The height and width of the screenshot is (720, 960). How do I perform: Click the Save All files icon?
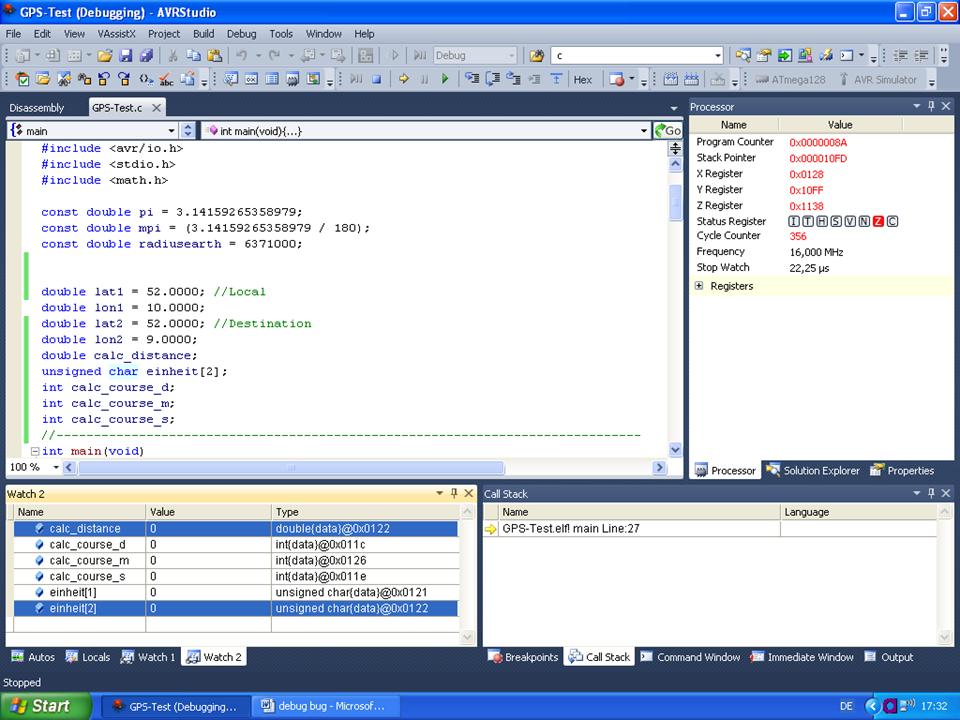[147, 53]
